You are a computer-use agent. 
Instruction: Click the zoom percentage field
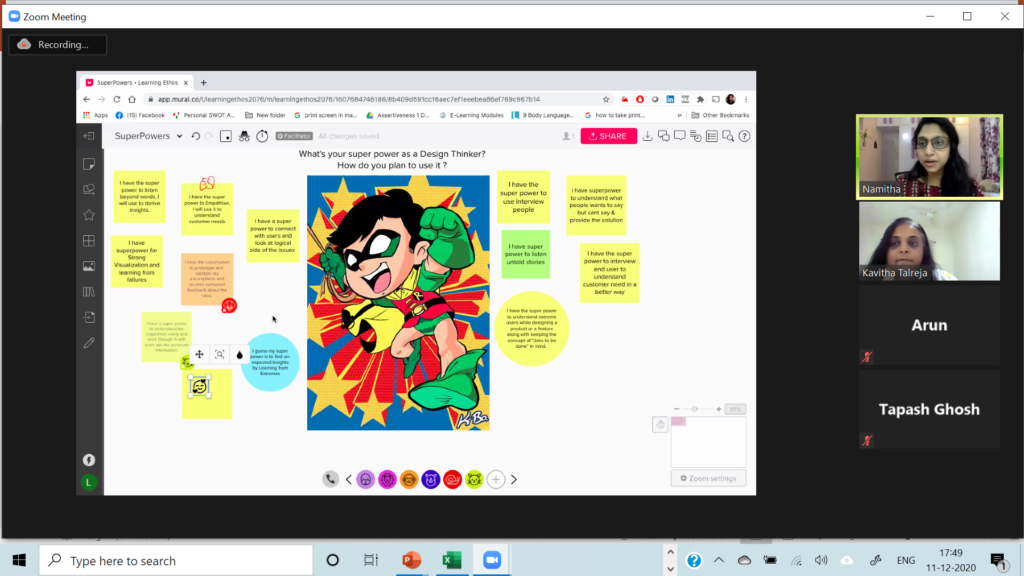pyautogui.click(x=735, y=409)
